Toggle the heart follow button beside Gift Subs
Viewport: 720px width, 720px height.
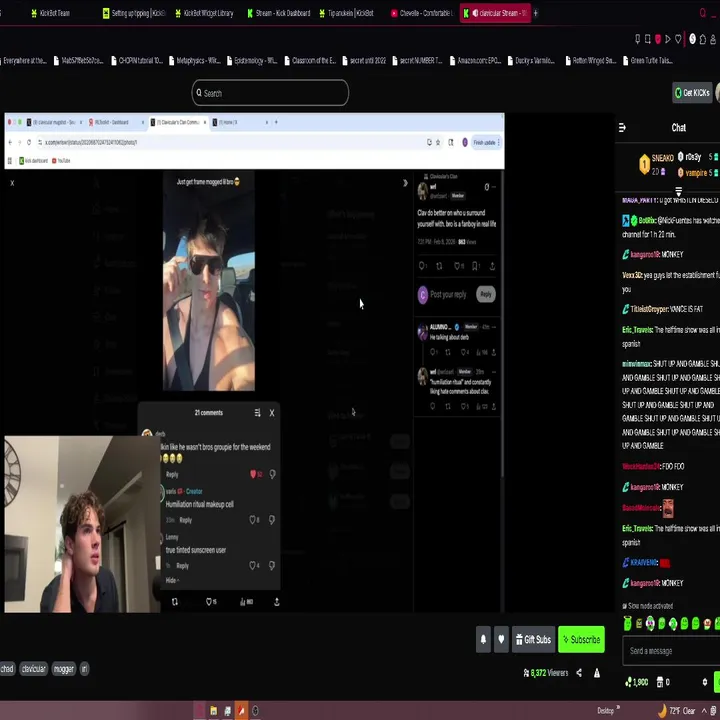click(x=501, y=639)
